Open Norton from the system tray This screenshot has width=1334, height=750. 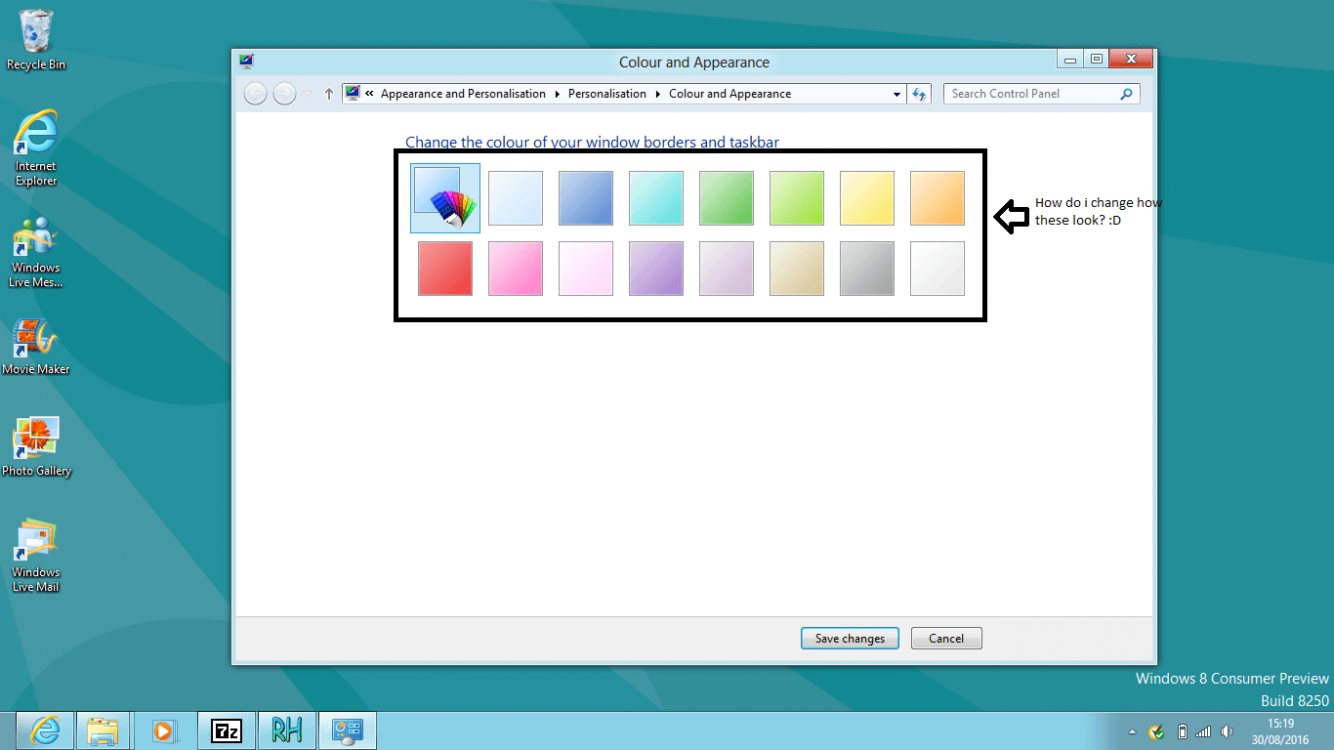pyautogui.click(x=1156, y=731)
